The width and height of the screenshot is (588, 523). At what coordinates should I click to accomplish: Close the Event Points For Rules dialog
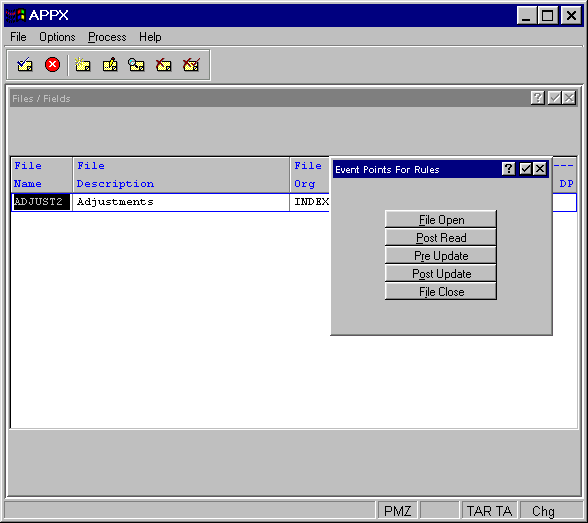(x=540, y=169)
